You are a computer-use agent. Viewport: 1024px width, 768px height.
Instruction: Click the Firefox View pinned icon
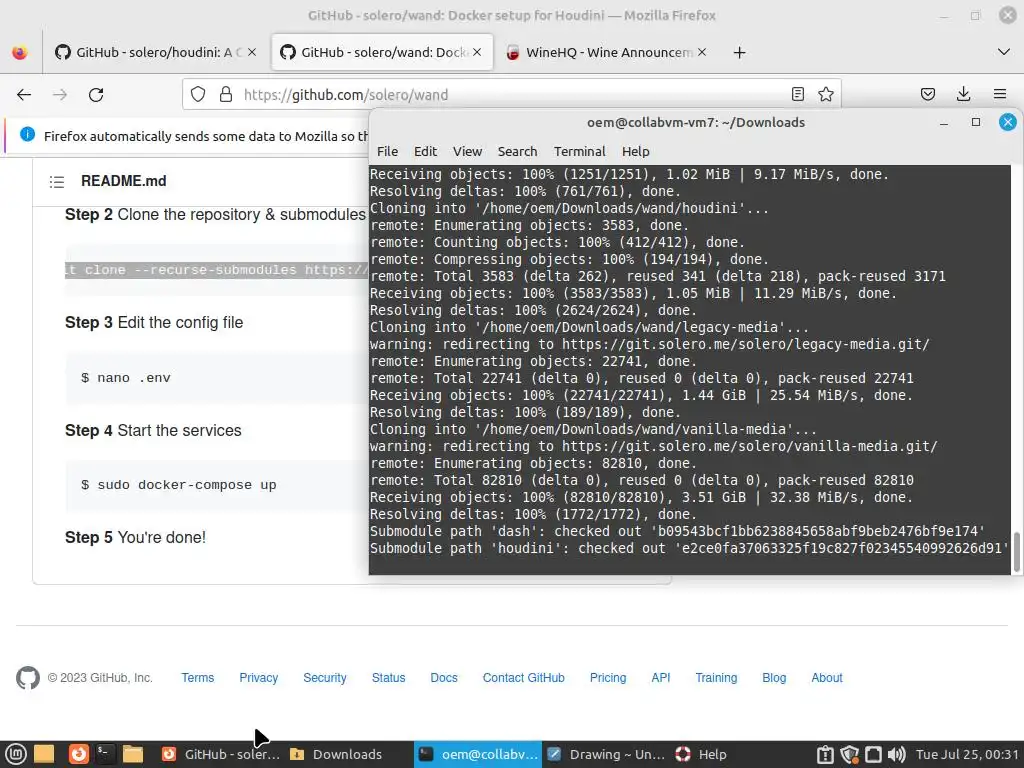point(20,52)
